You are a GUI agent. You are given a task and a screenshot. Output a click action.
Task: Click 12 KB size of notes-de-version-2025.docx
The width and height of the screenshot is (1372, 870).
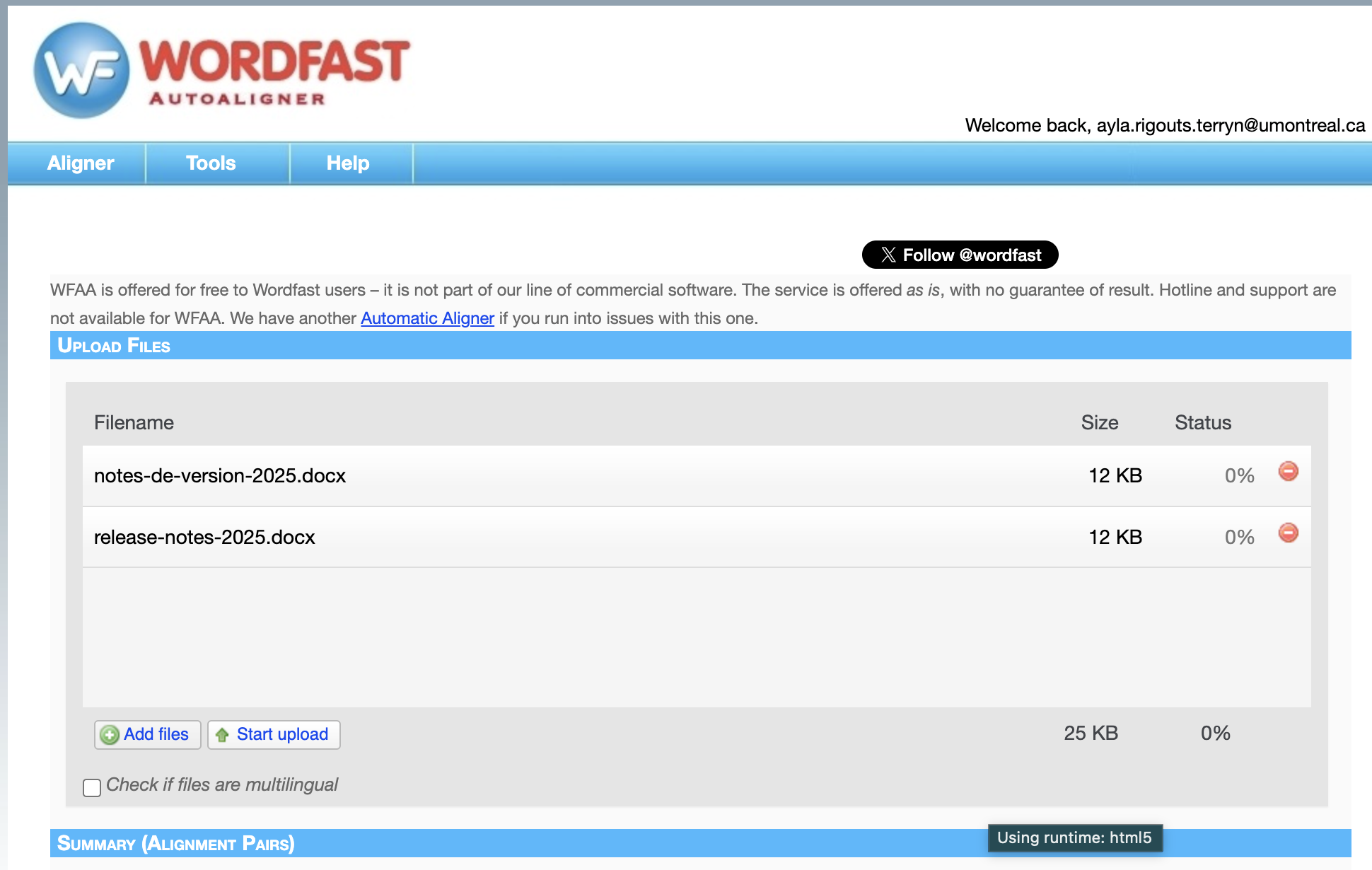point(1115,475)
